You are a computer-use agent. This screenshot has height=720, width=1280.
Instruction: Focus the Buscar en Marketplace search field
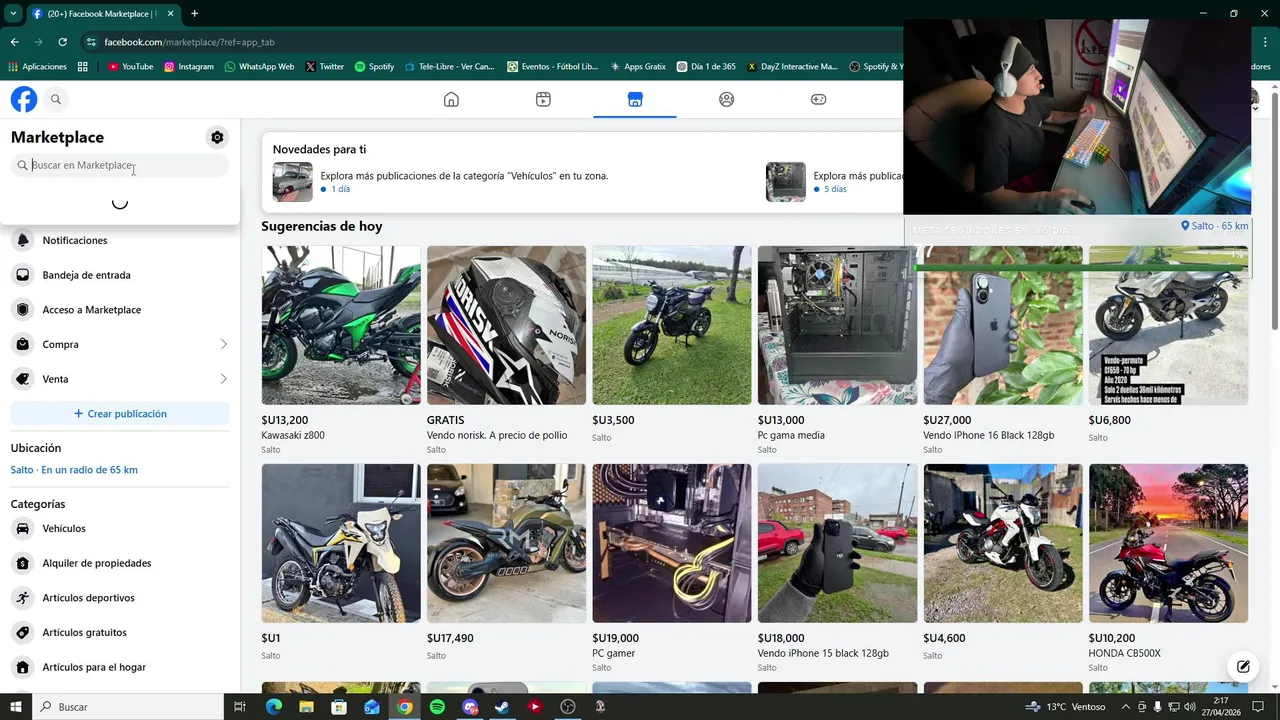point(120,165)
